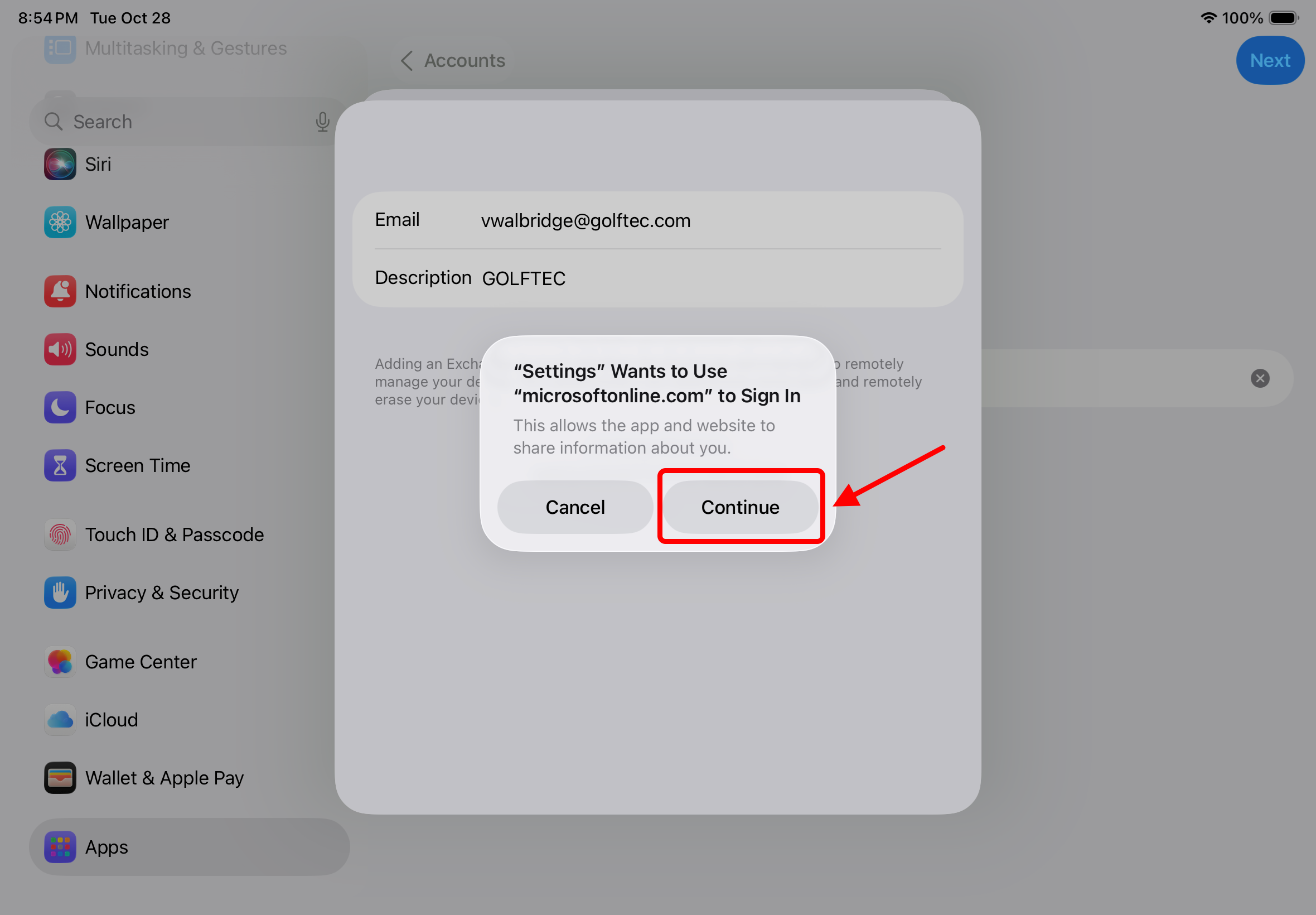
Task: Tap microphone dictation icon in search
Action: pyautogui.click(x=322, y=122)
